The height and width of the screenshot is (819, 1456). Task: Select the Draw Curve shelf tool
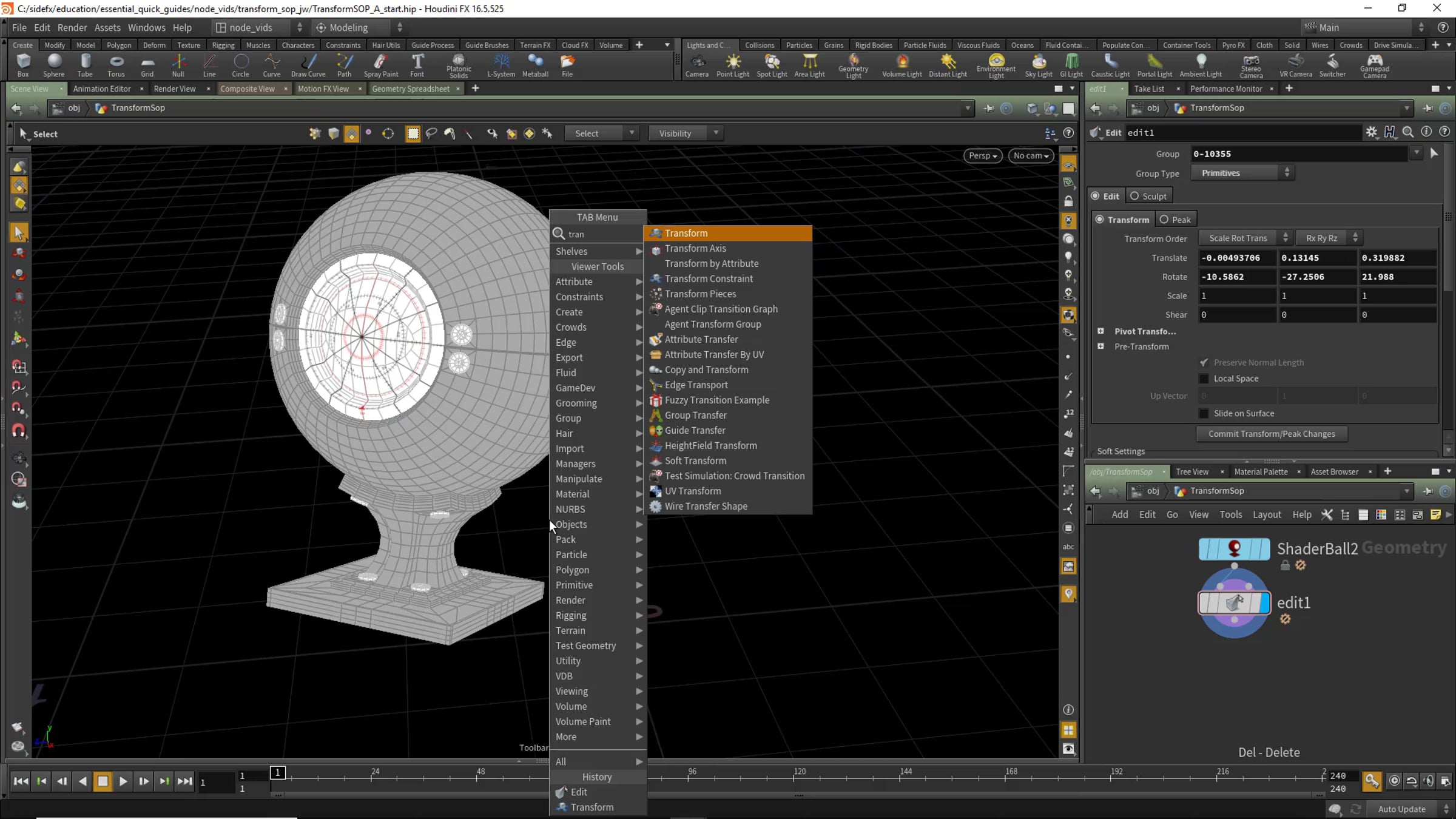tap(308, 65)
